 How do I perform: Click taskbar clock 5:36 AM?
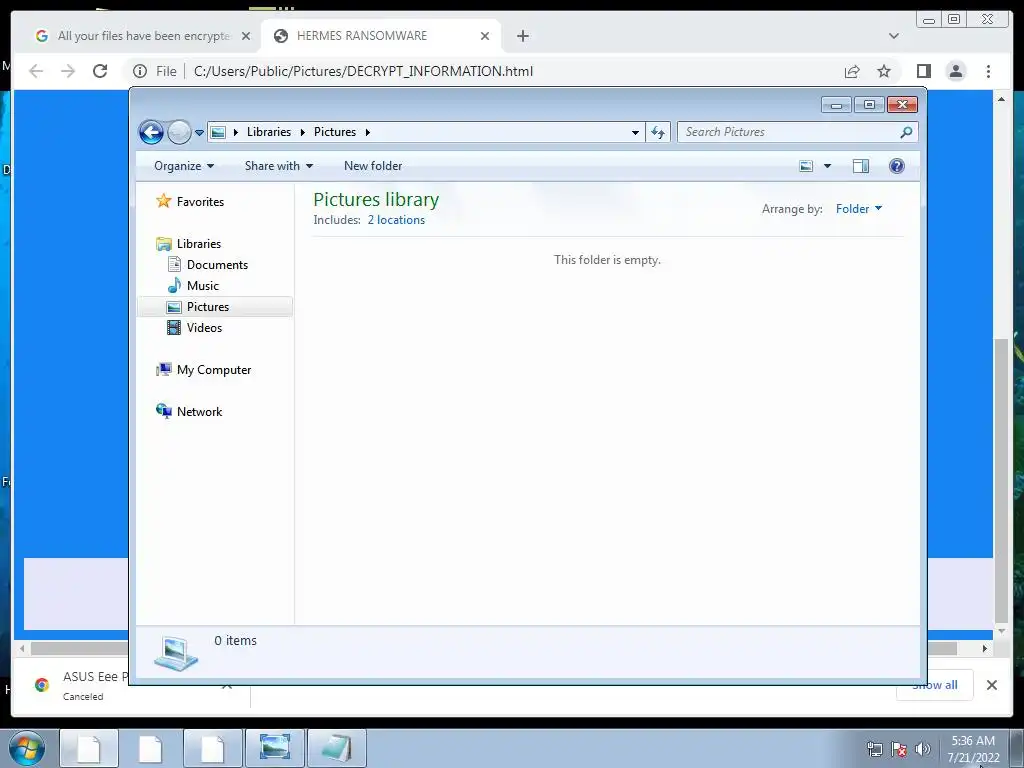(x=973, y=749)
